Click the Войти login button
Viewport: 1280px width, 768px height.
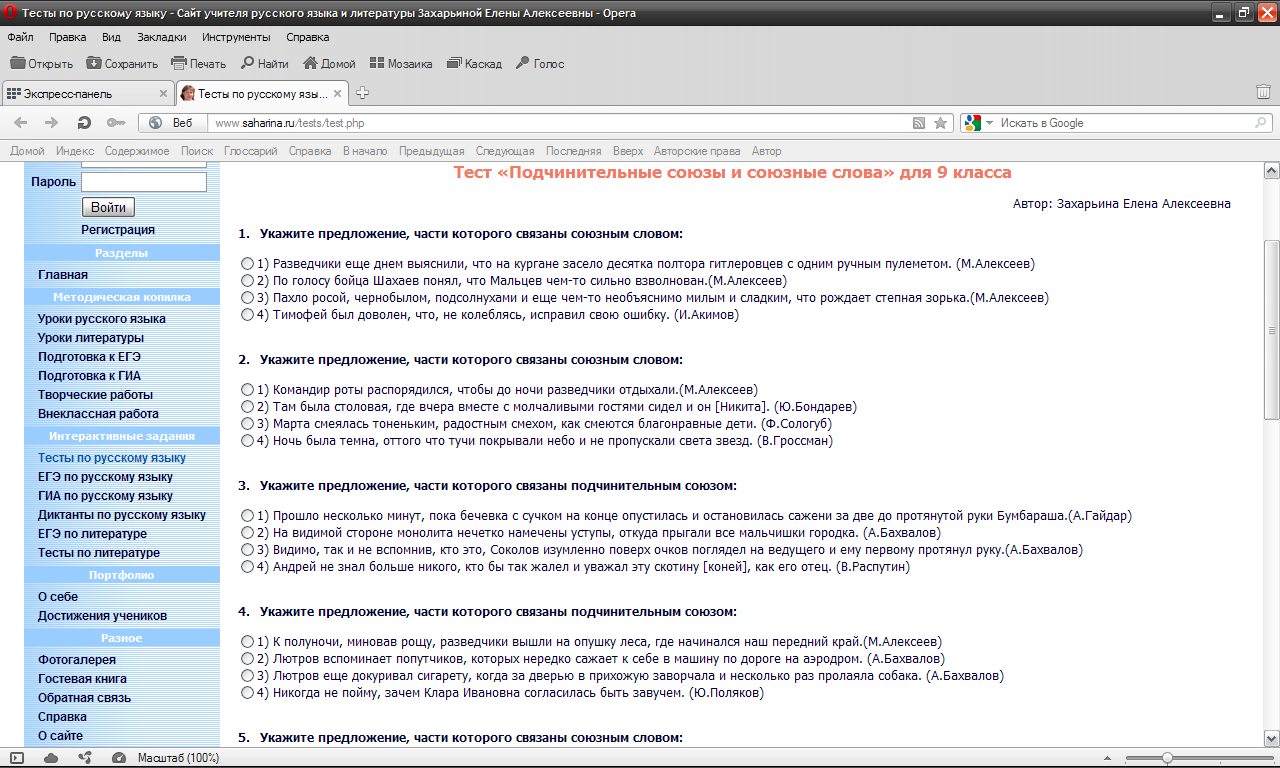(108, 208)
